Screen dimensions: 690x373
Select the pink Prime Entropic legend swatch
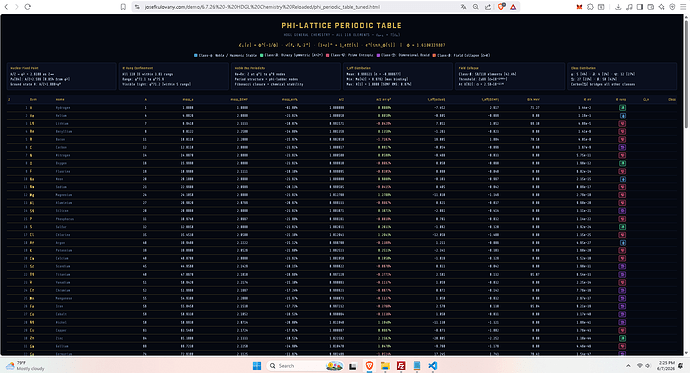(x=328, y=55)
